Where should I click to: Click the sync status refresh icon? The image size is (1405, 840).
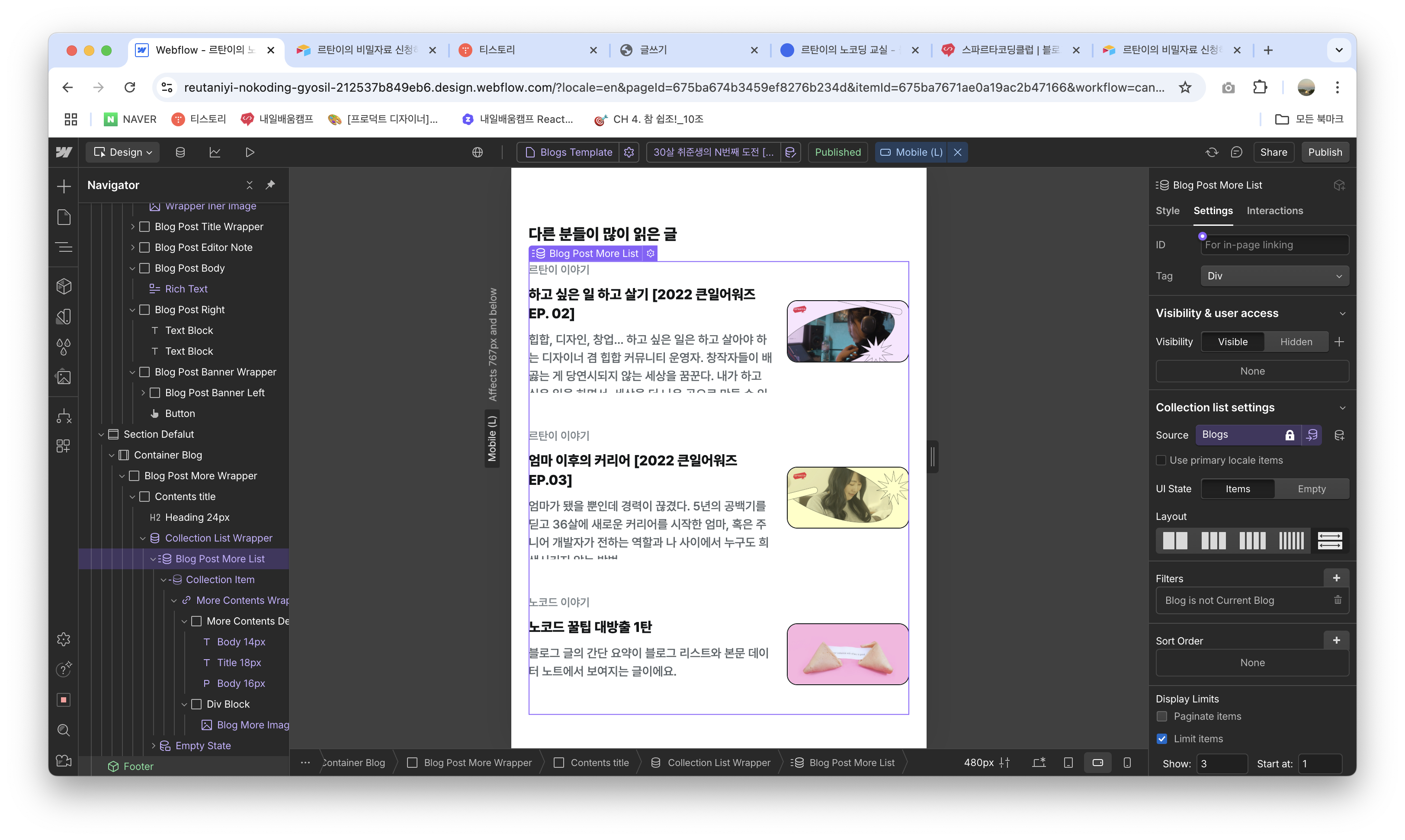pos(1211,152)
